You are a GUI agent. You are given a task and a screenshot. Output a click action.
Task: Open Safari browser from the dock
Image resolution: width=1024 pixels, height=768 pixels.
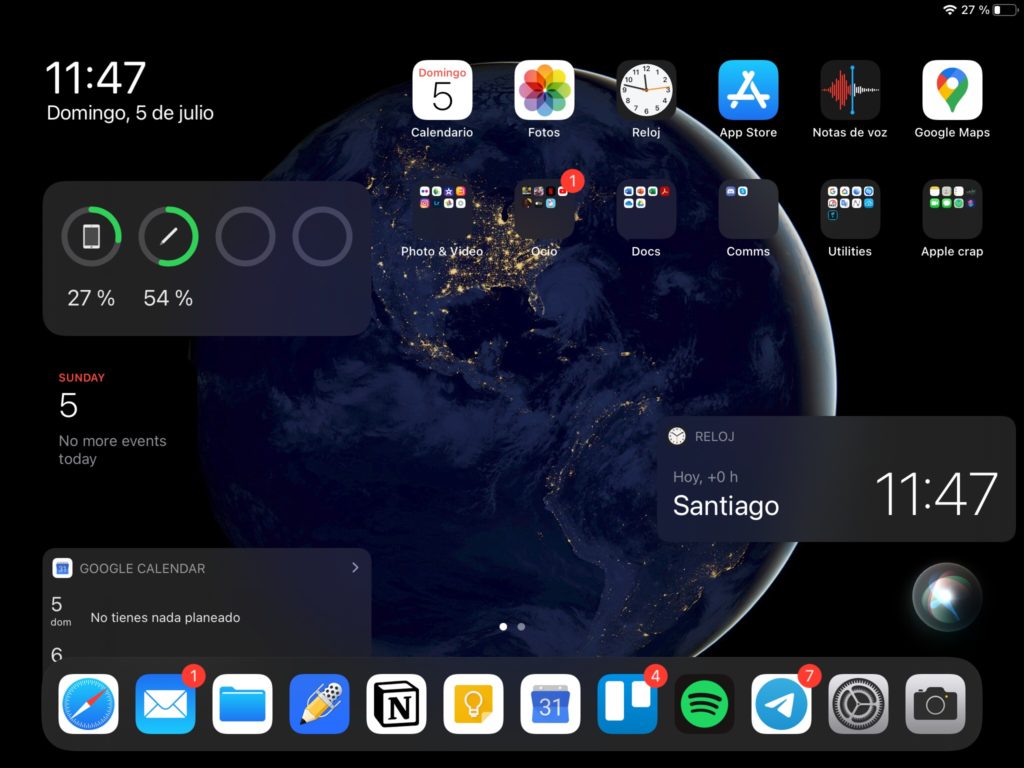[x=88, y=704]
